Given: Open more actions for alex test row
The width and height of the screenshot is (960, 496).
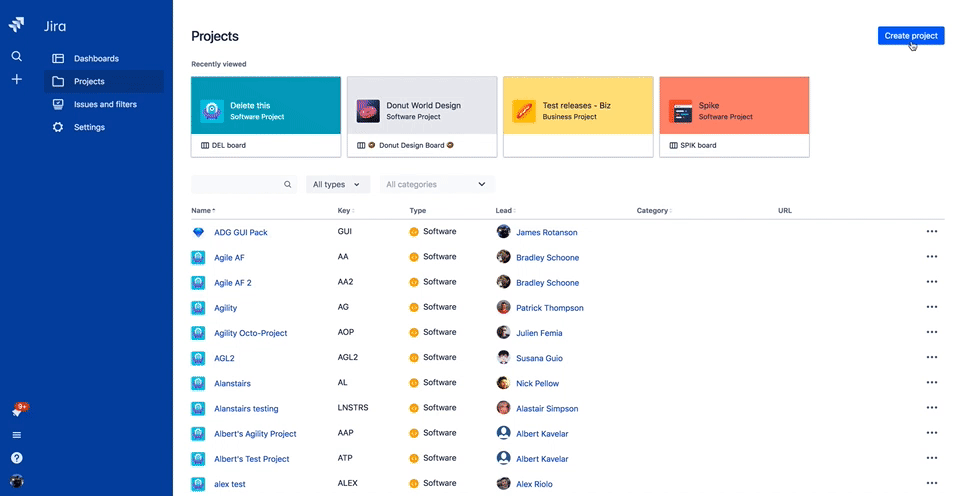Looking at the screenshot, I should click(932, 483).
